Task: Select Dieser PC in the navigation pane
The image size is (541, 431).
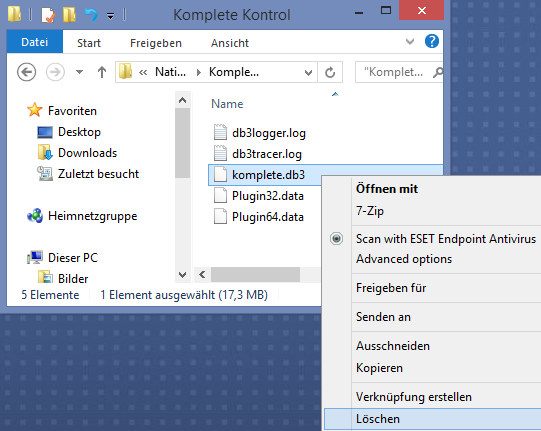Action: point(73,257)
